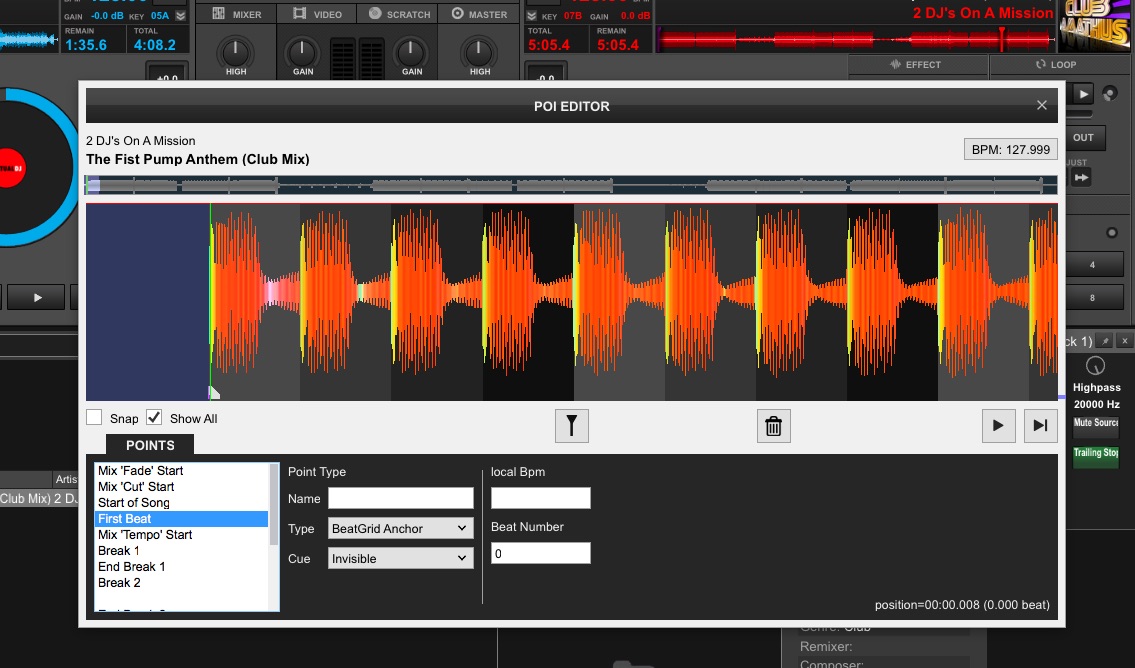Click the song overview waveform strip

click(571, 185)
